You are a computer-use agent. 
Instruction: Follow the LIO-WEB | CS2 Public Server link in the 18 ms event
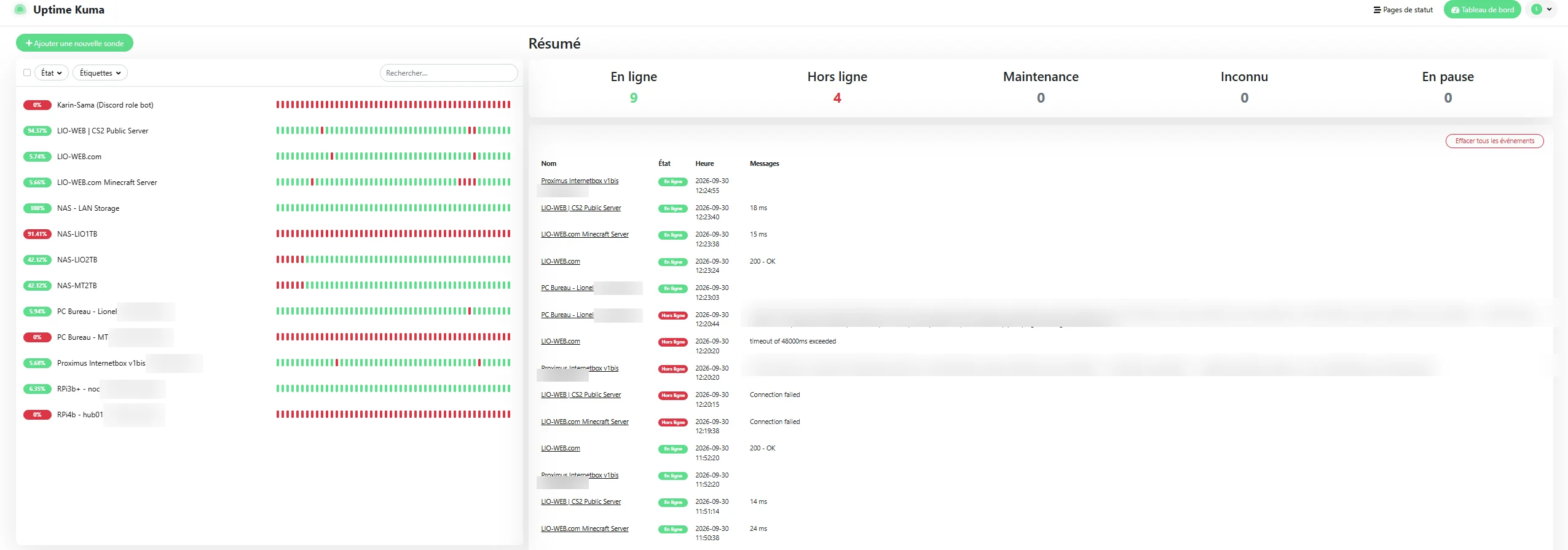click(581, 208)
